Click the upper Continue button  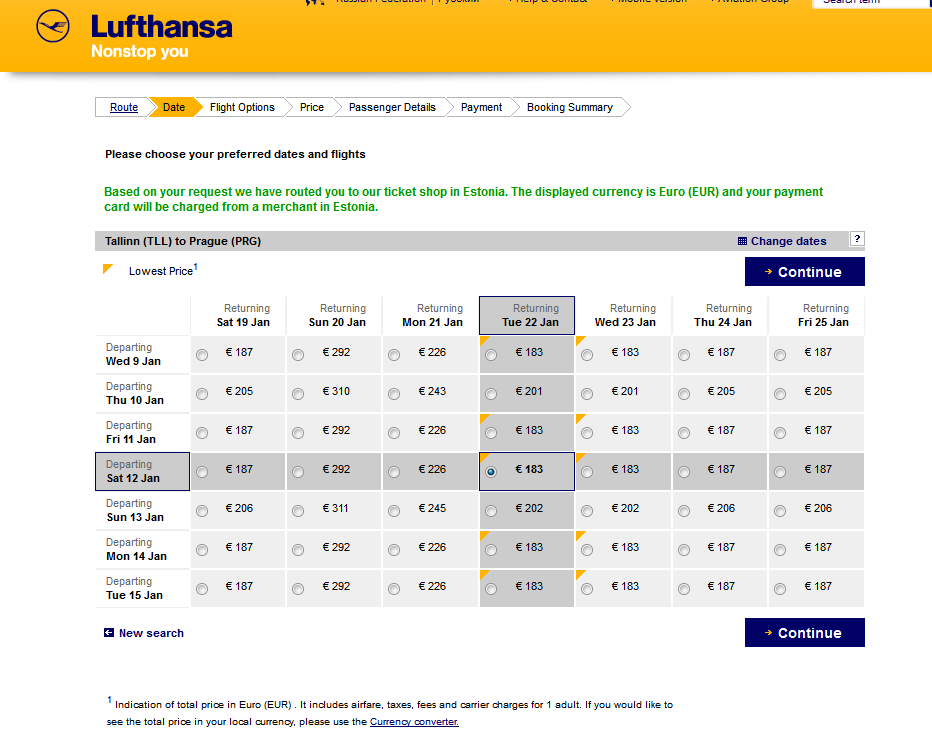[804, 272]
